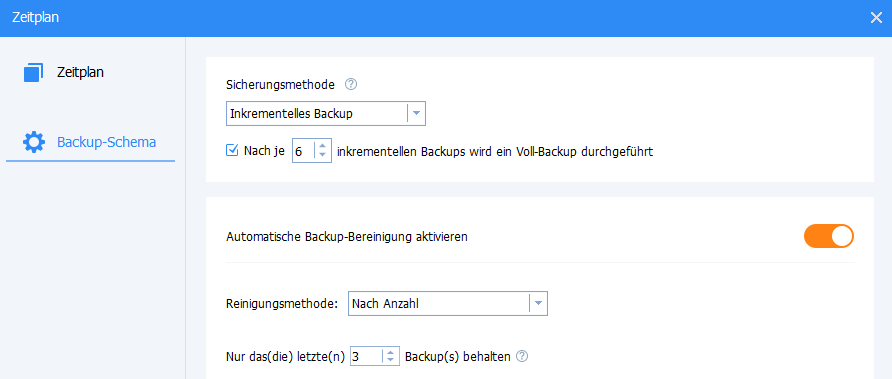The width and height of the screenshot is (892, 379).
Task: Click the Backup-Schema gear icon
Action: (34, 142)
